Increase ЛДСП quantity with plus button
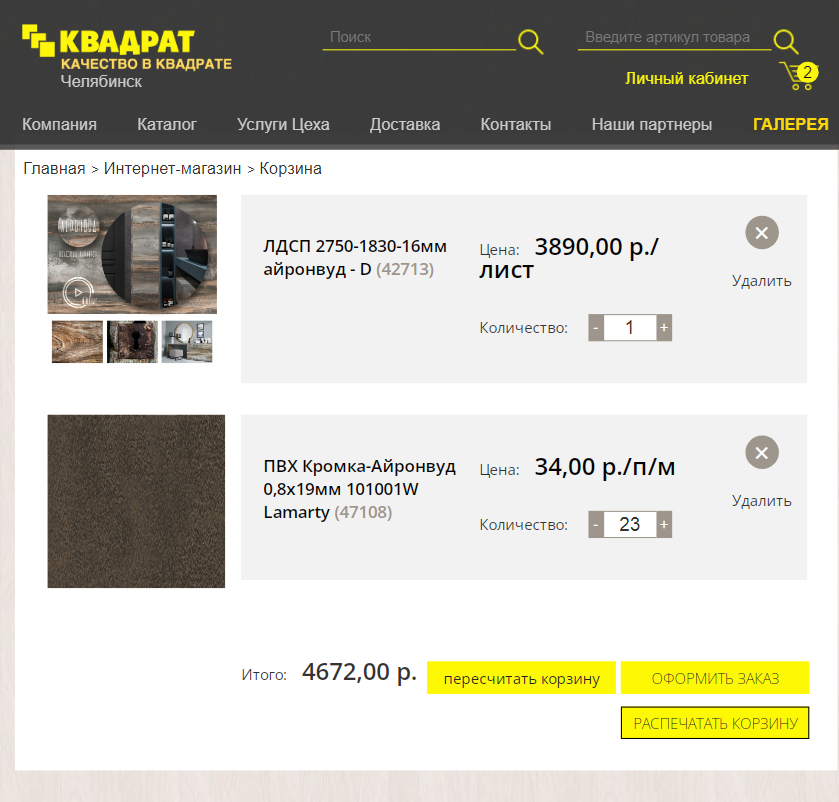The height and width of the screenshot is (802, 839). (x=663, y=327)
